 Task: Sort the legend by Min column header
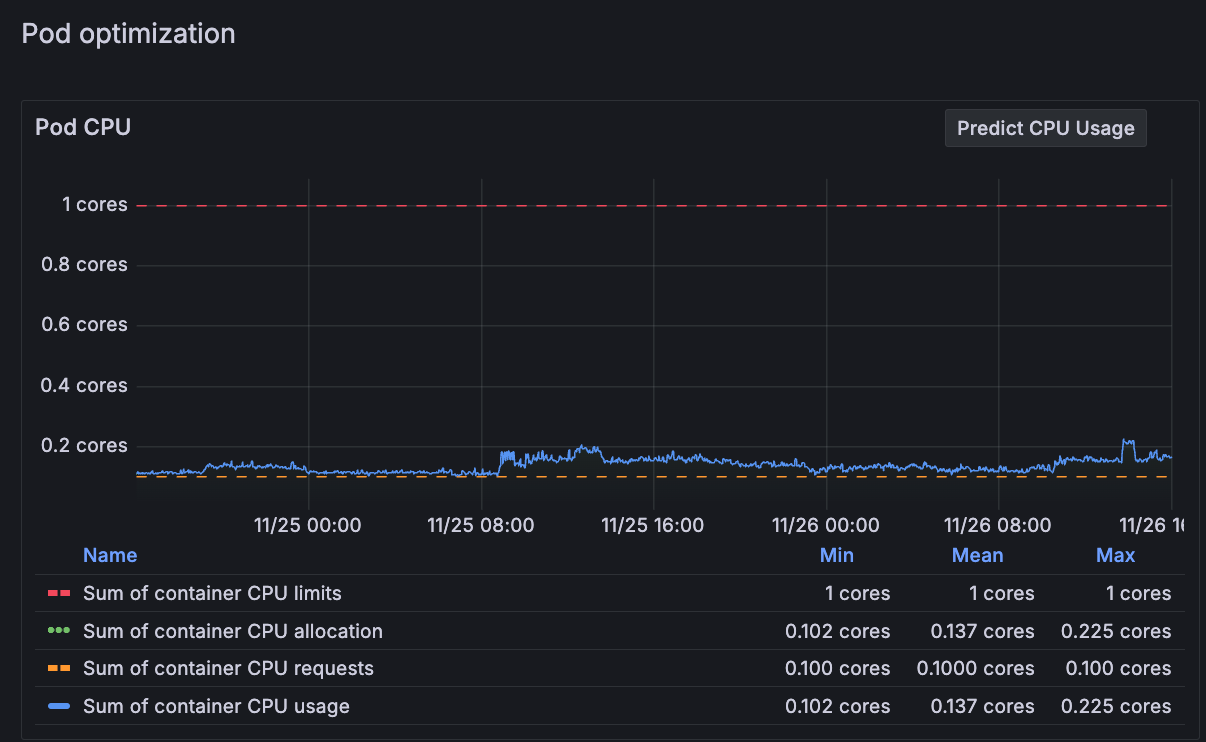pos(836,555)
